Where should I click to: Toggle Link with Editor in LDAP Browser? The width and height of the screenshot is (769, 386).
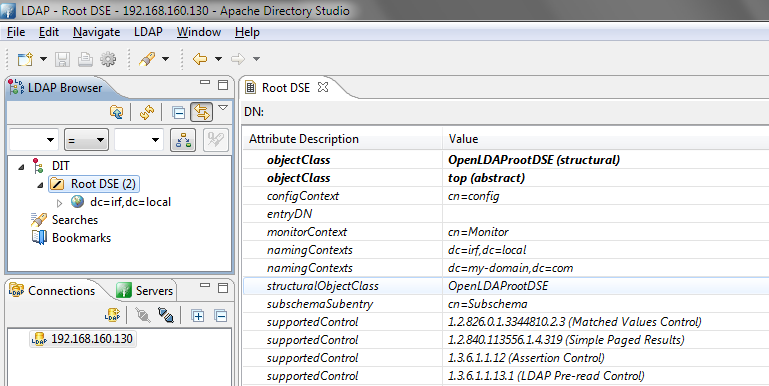point(202,112)
